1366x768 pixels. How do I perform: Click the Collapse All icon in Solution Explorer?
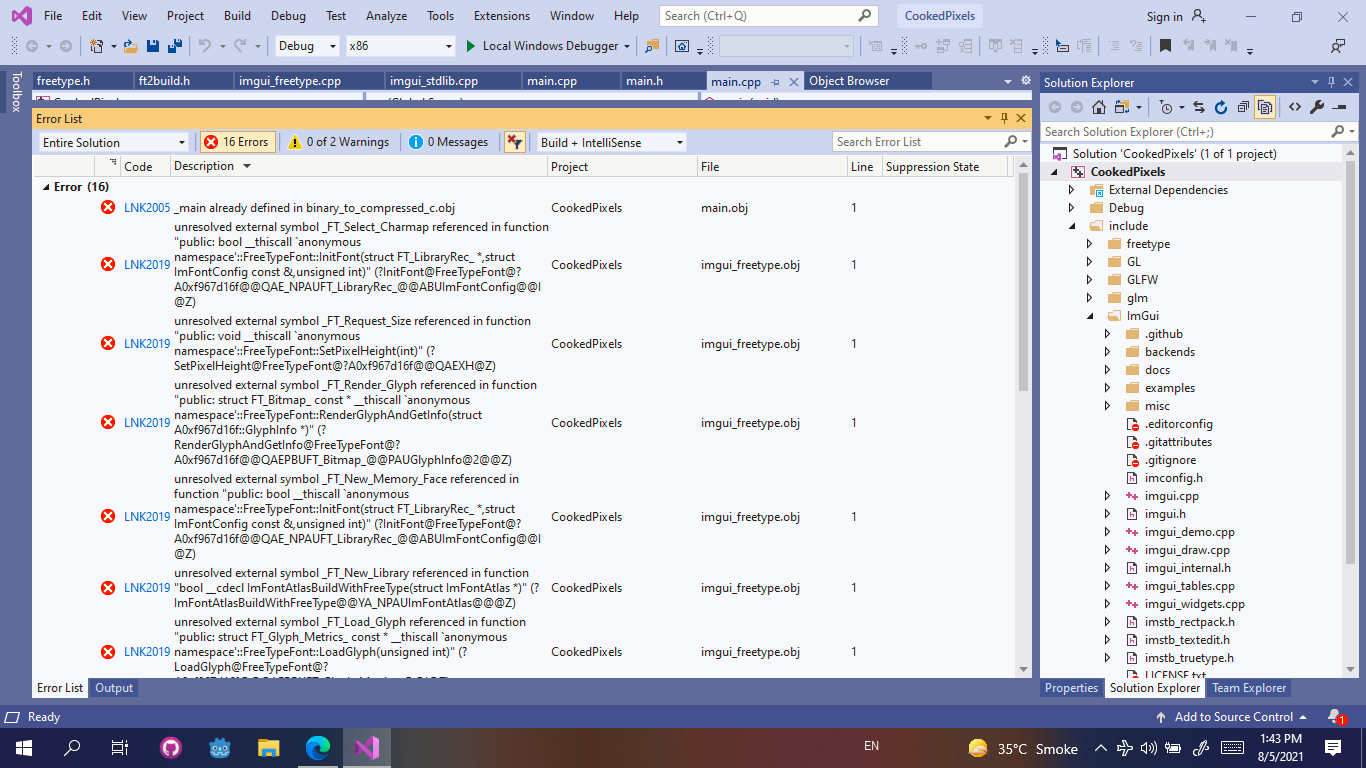click(x=1243, y=107)
